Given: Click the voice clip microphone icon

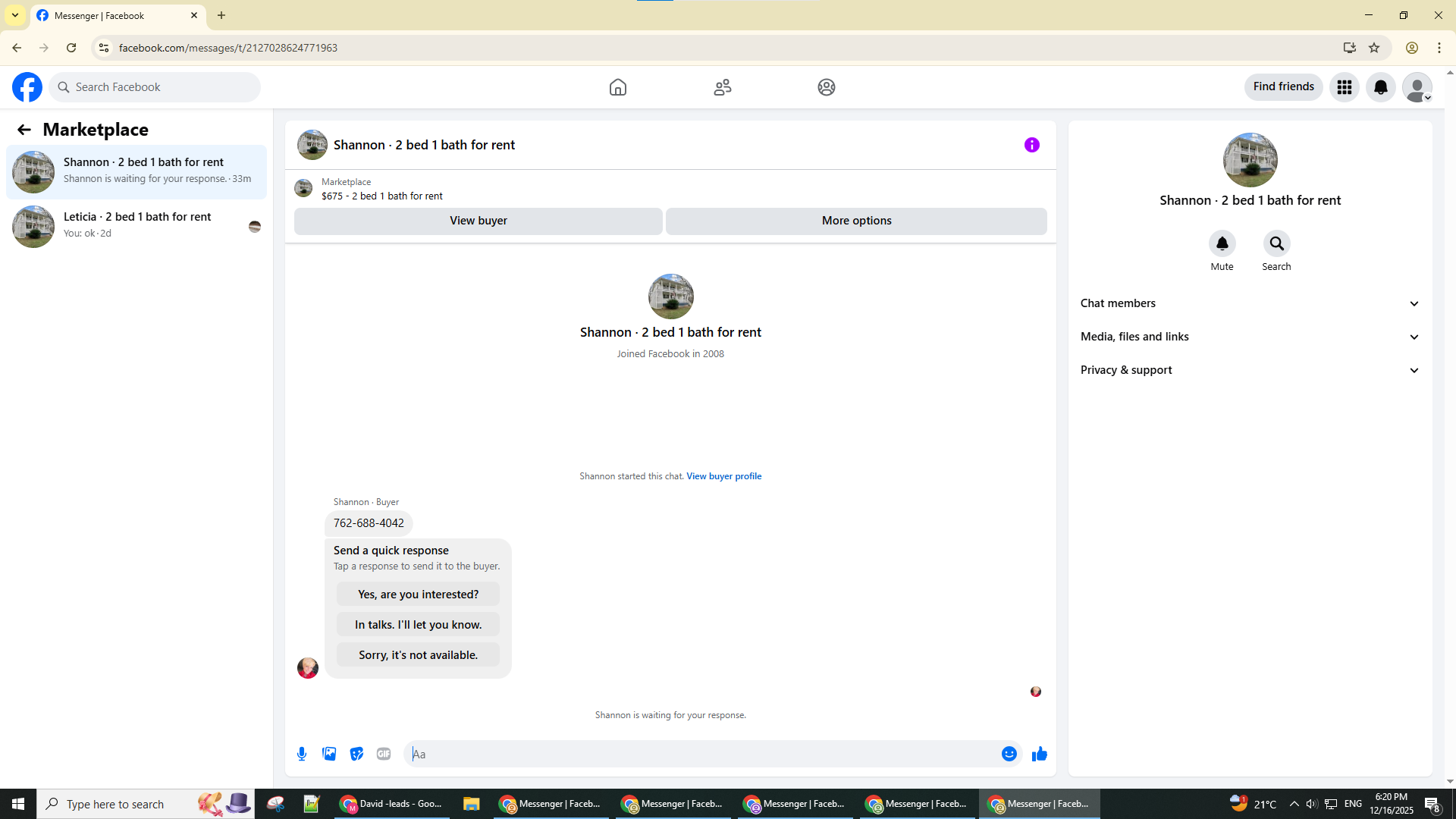Looking at the screenshot, I should point(302,754).
